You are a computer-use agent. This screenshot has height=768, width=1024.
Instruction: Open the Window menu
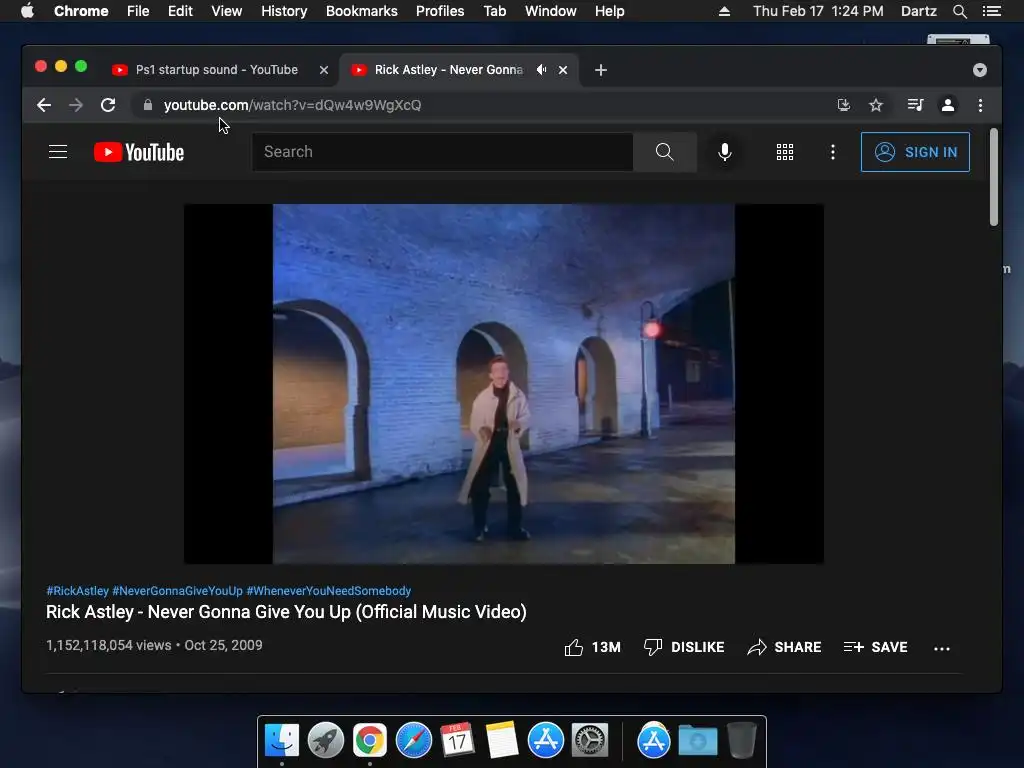click(x=551, y=11)
